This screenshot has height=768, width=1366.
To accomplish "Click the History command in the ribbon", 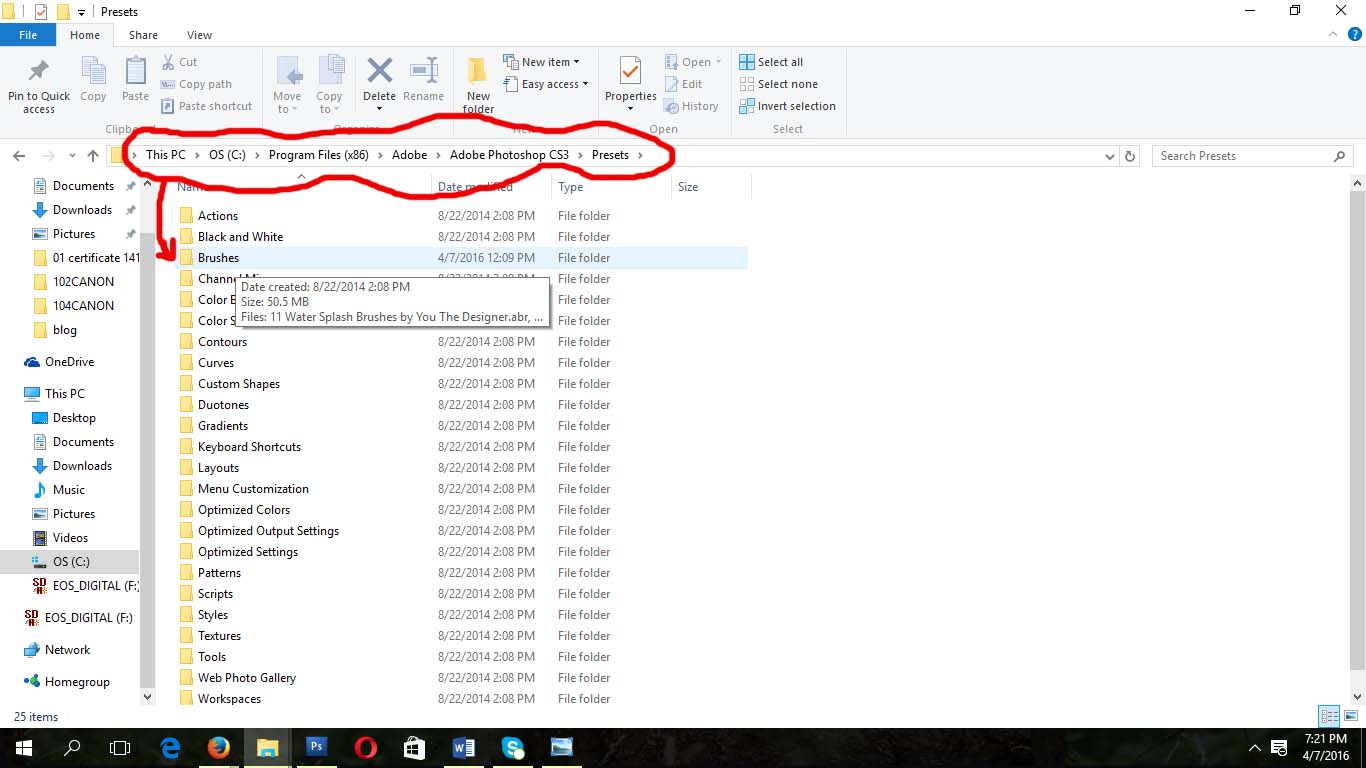I will point(690,106).
